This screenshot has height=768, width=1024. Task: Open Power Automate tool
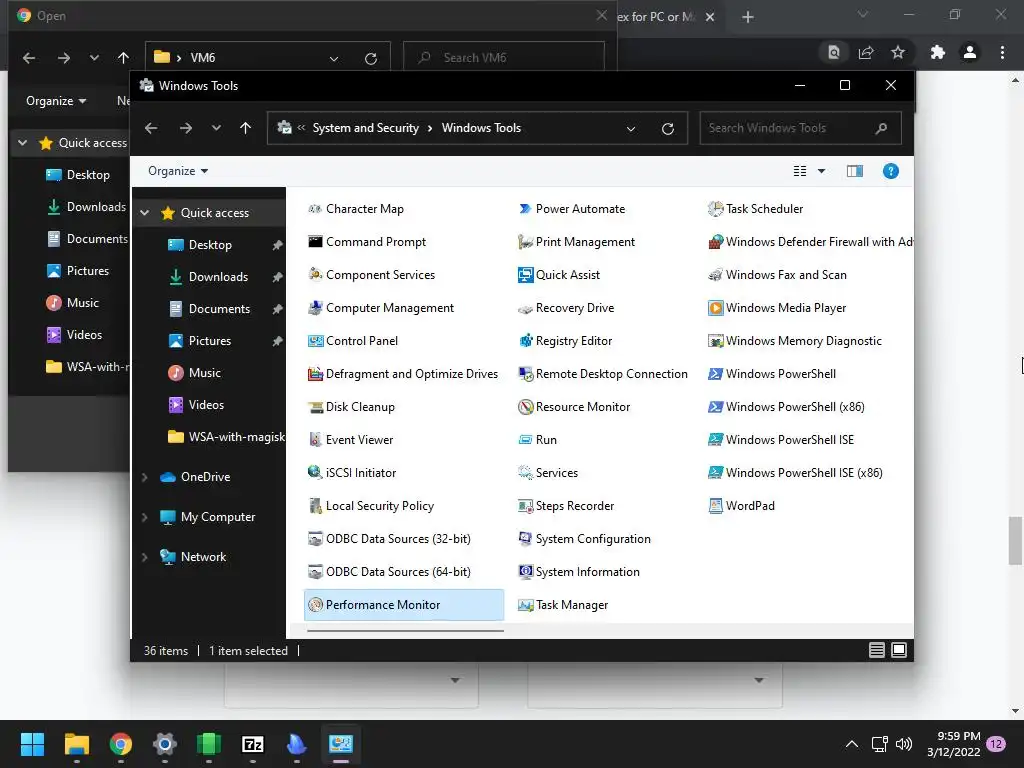(571, 209)
